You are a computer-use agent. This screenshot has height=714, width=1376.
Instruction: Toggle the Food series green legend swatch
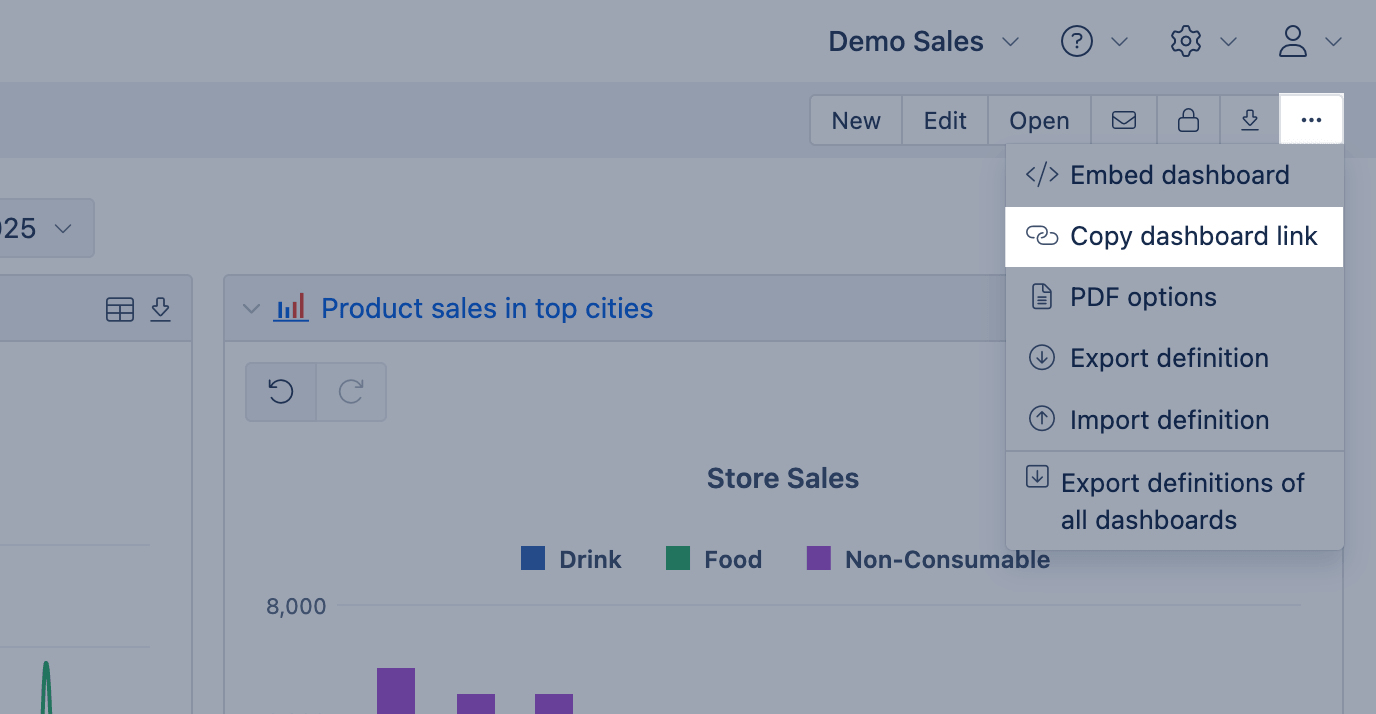pos(678,559)
